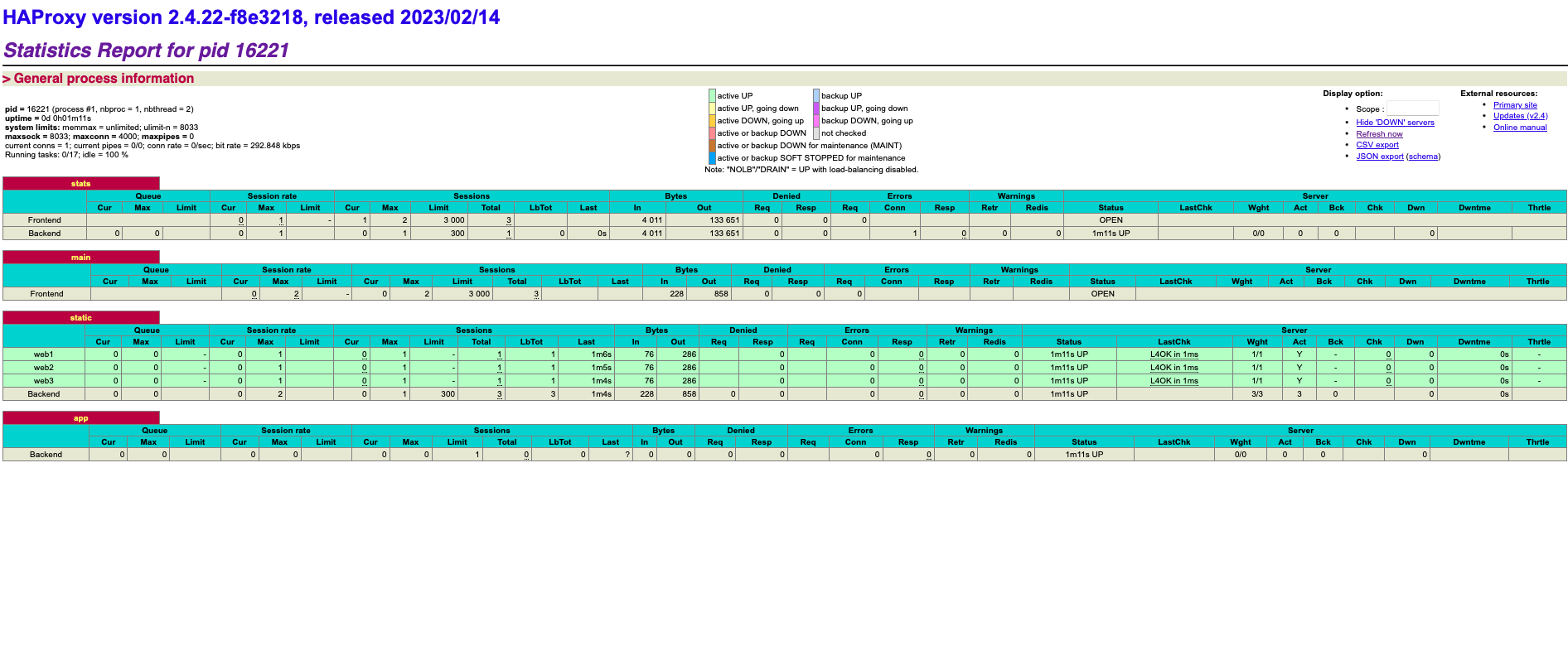Click the active UP legend color swatch

click(x=712, y=96)
